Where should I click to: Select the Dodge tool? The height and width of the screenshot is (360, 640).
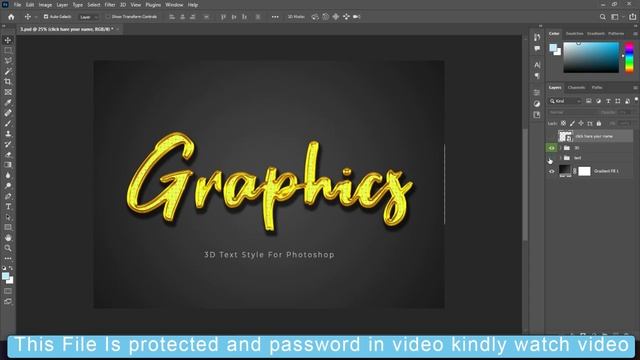point(8,186)
